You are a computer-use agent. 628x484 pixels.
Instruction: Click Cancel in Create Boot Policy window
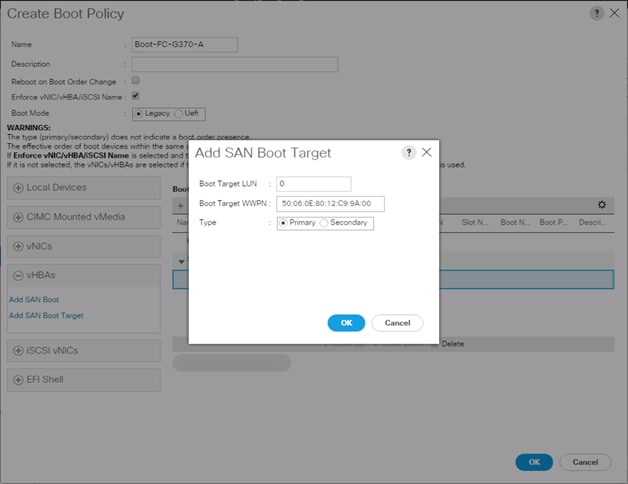(x=585, y=462)
